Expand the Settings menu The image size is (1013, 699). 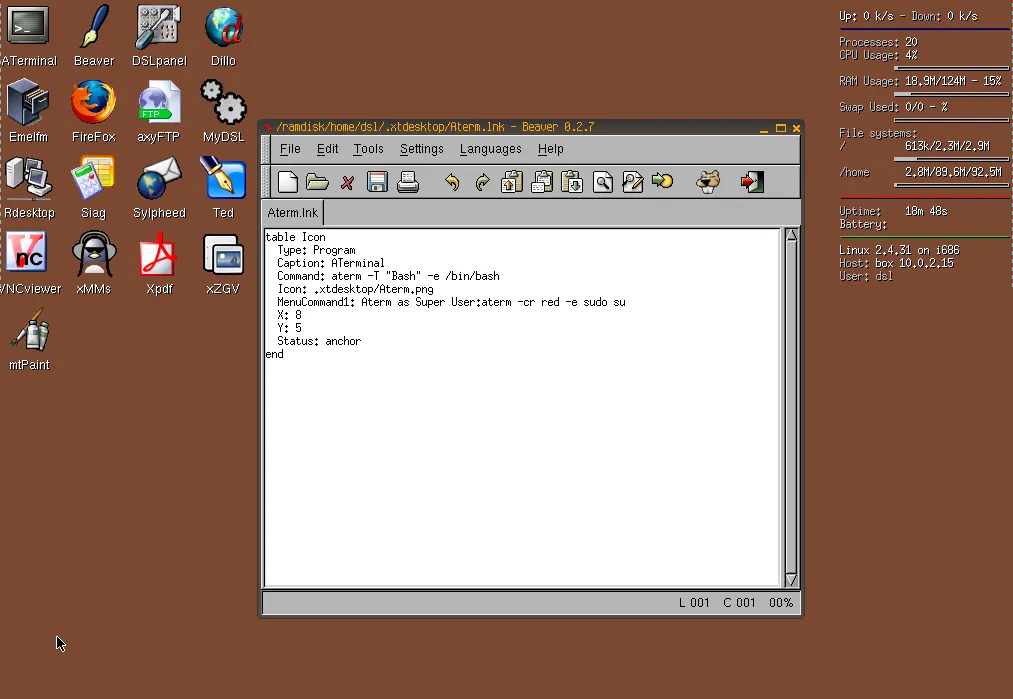pyautogui.click(x=421, y=149)
